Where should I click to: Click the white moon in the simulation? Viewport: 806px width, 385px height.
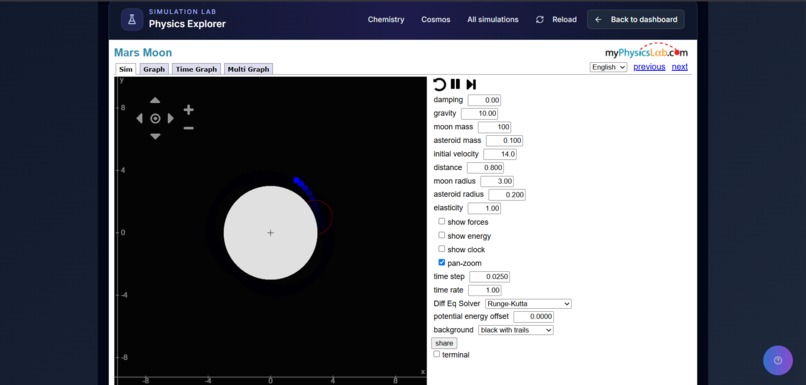(x=270, y=233)
